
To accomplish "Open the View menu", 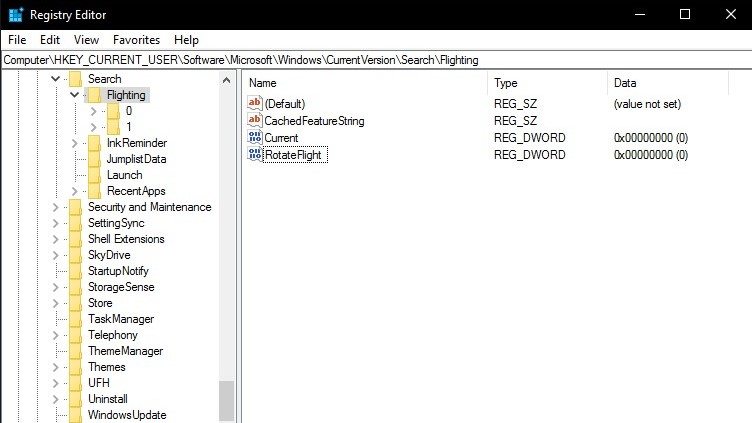I will click(x=86, y=40).
